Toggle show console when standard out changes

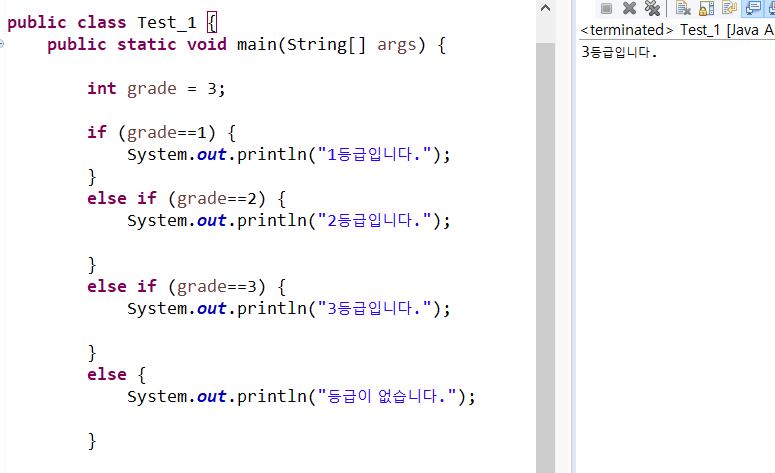tap(753, 8)
